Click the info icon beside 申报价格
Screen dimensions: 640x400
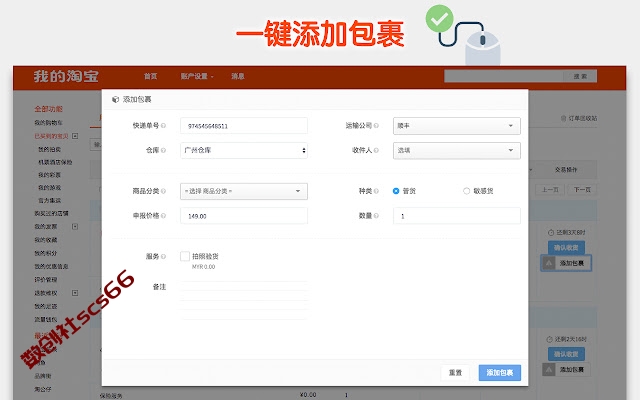[163, 216]
